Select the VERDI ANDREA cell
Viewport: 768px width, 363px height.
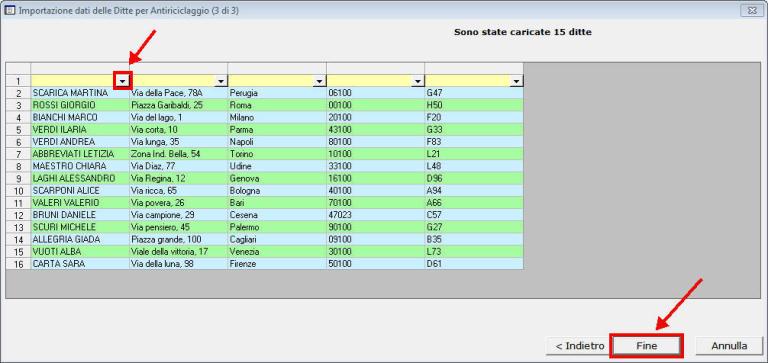point(80,142)
